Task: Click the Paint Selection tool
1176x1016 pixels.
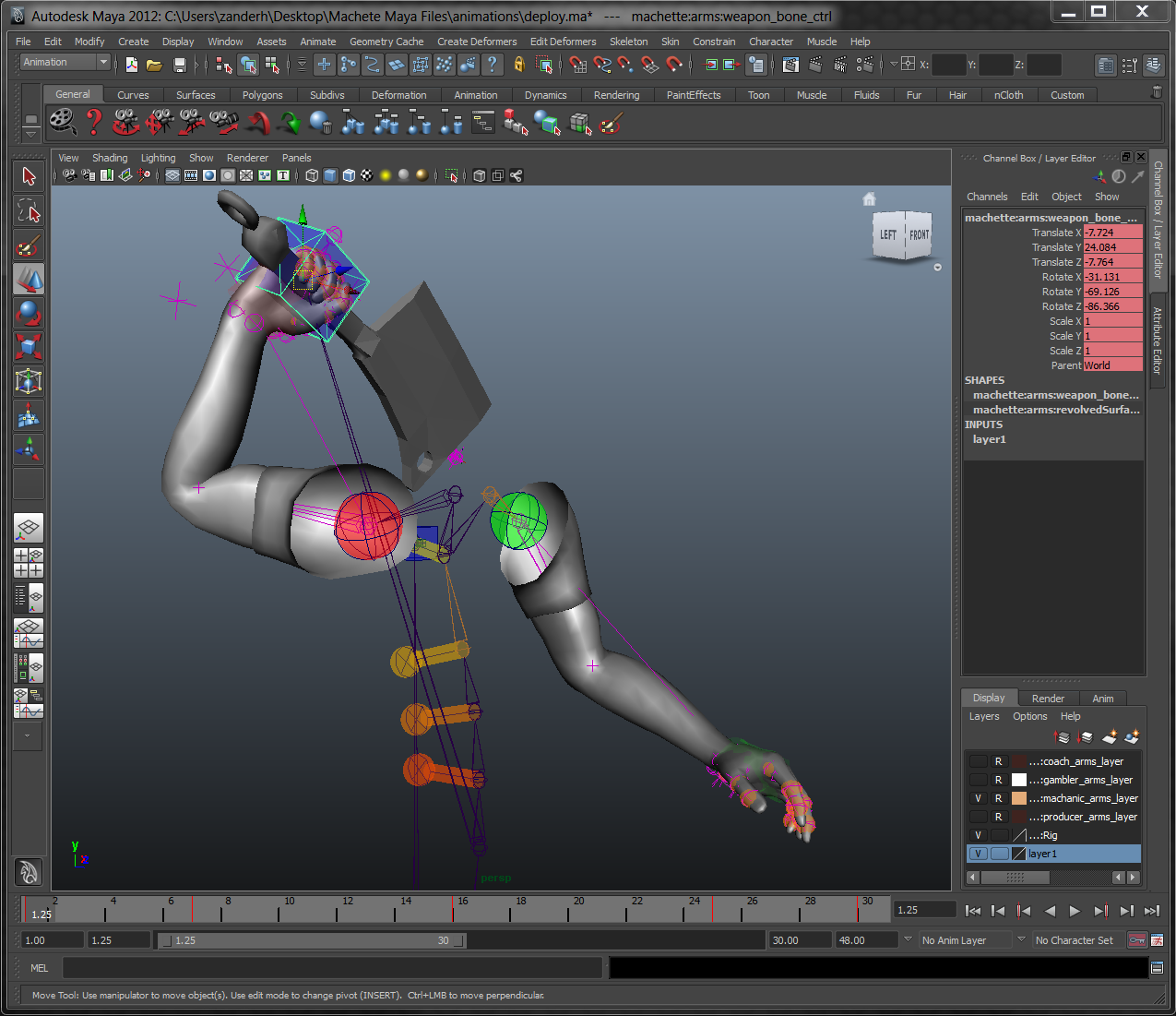Action: (29, 245)
